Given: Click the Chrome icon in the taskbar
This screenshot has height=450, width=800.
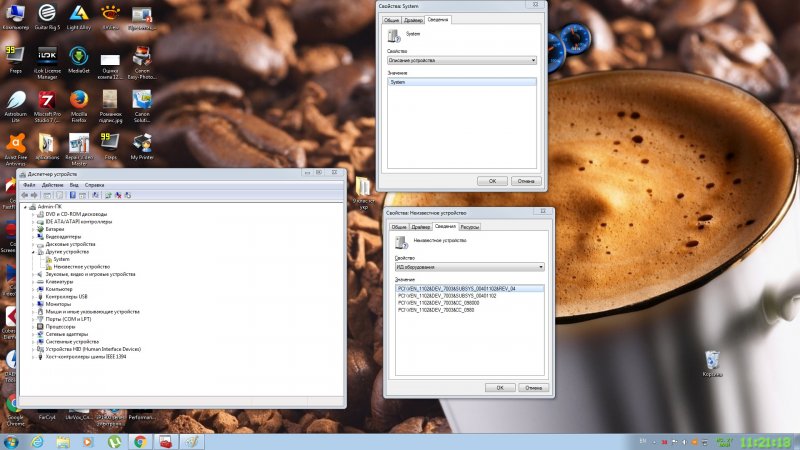Looking at the screenshot, I should [140, 441].
